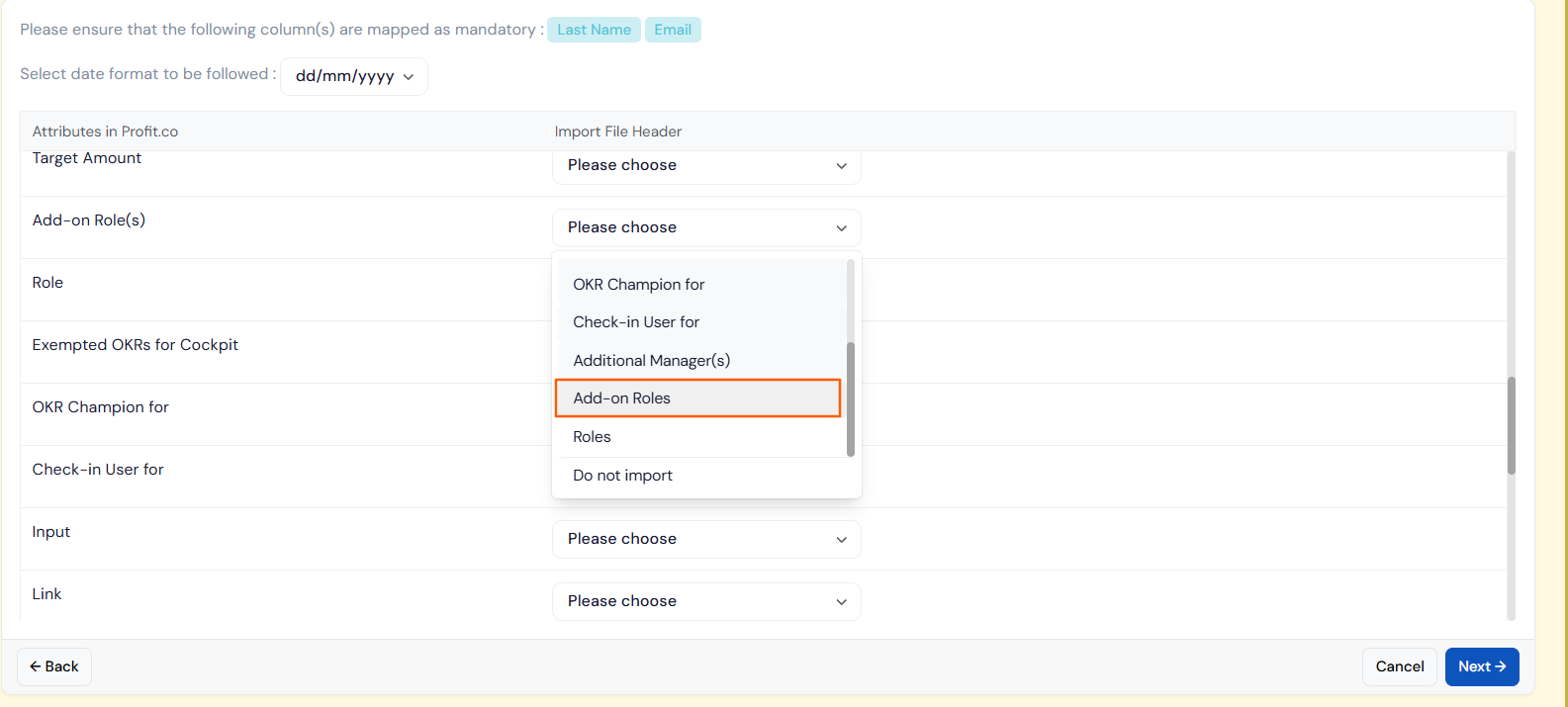This screenshot has height=707, width=1568.
Task: Click the Last Name mandatory tag
Action: pyautogui.click(x=594, y=30)
